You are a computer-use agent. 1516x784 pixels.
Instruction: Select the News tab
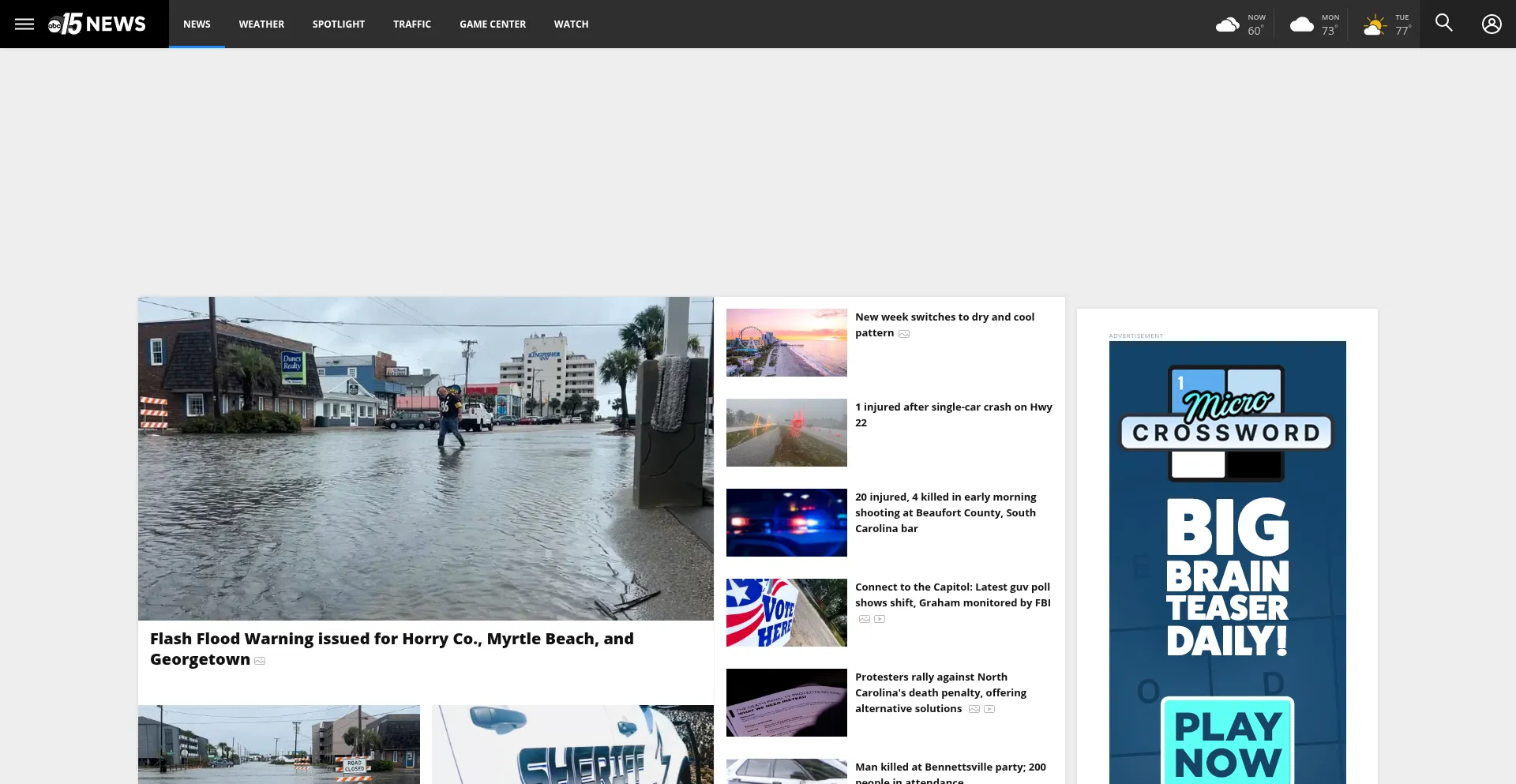[x=197, y=24]
